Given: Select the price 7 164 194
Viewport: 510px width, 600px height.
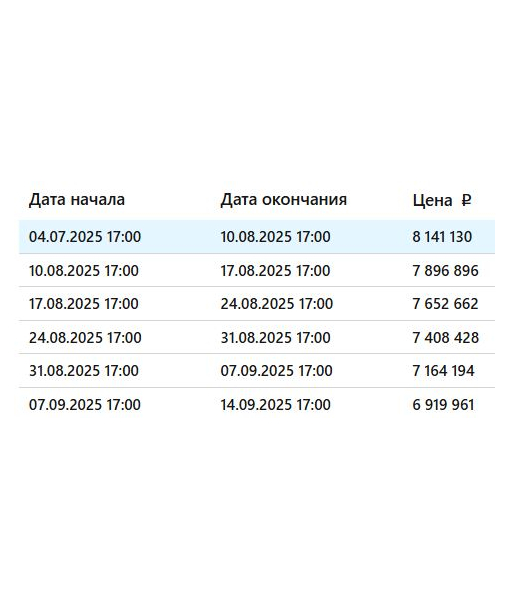Looking at the screenshot, I should point(443,371).
